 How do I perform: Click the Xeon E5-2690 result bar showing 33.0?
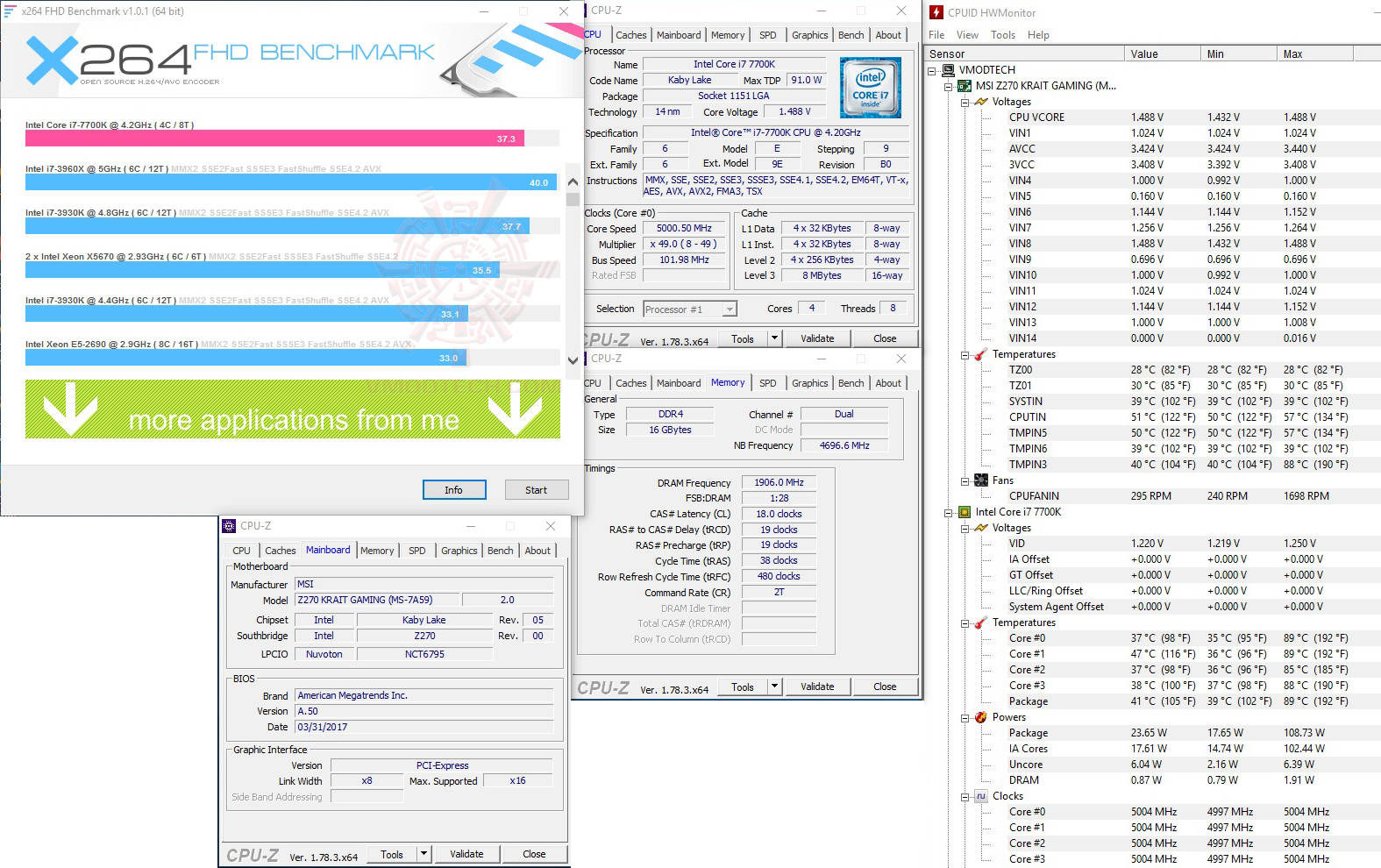[246, 358]
